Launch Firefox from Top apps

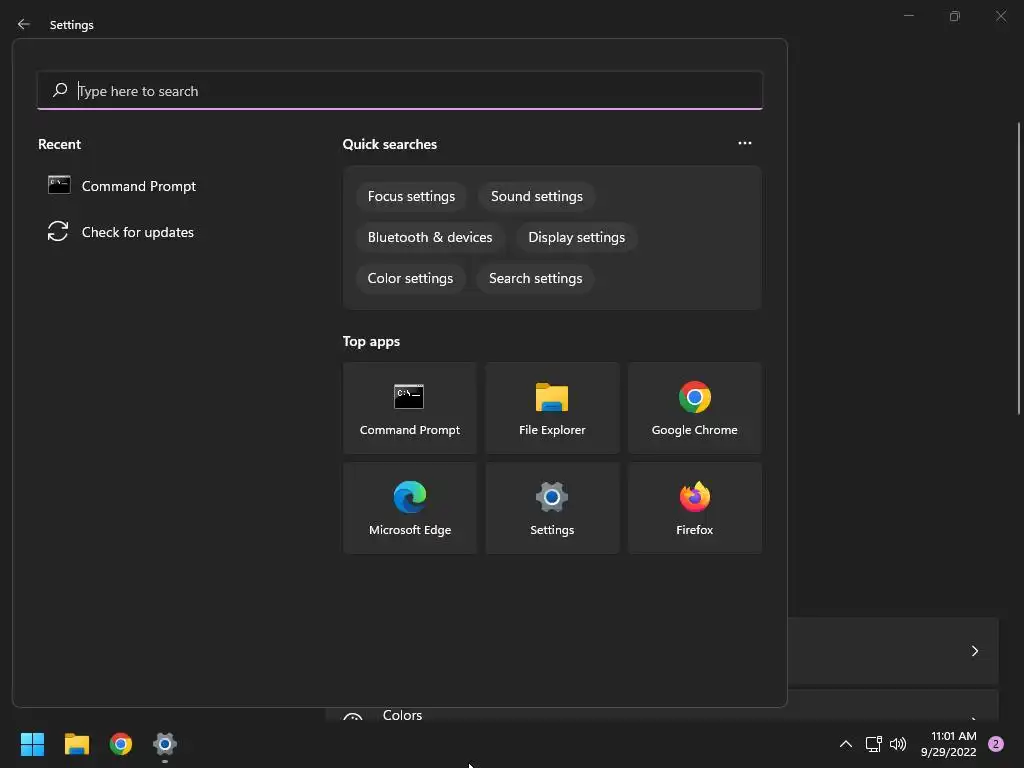click(694, 508)
